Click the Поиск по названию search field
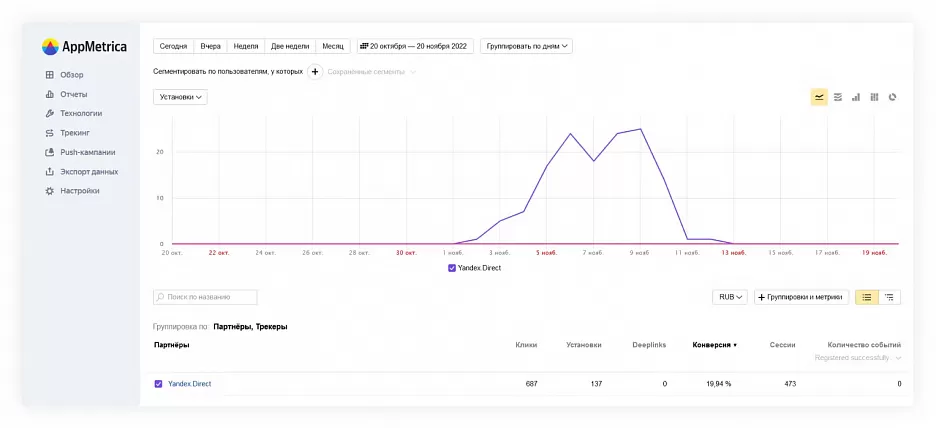Viewport: 936px width, 428px height. [x=205, y=297]
